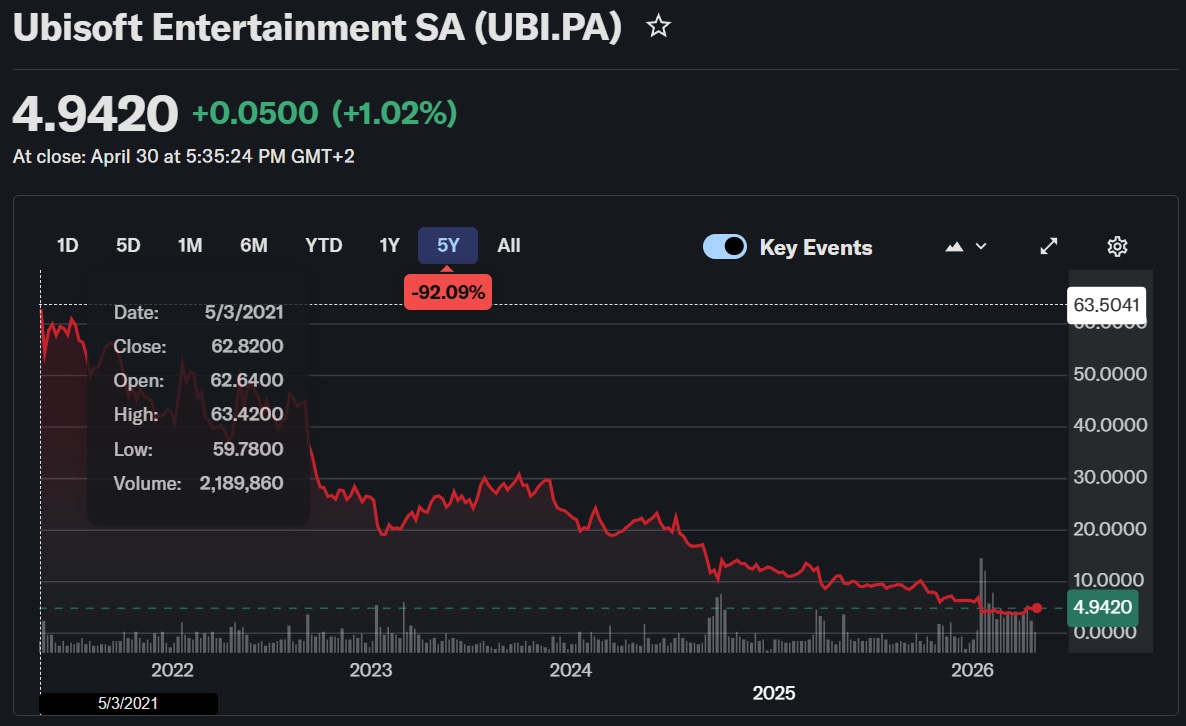The width and height of the screenshot is (1186, 726).
Task: Select the 1D time range
Action: click(67, 246)
